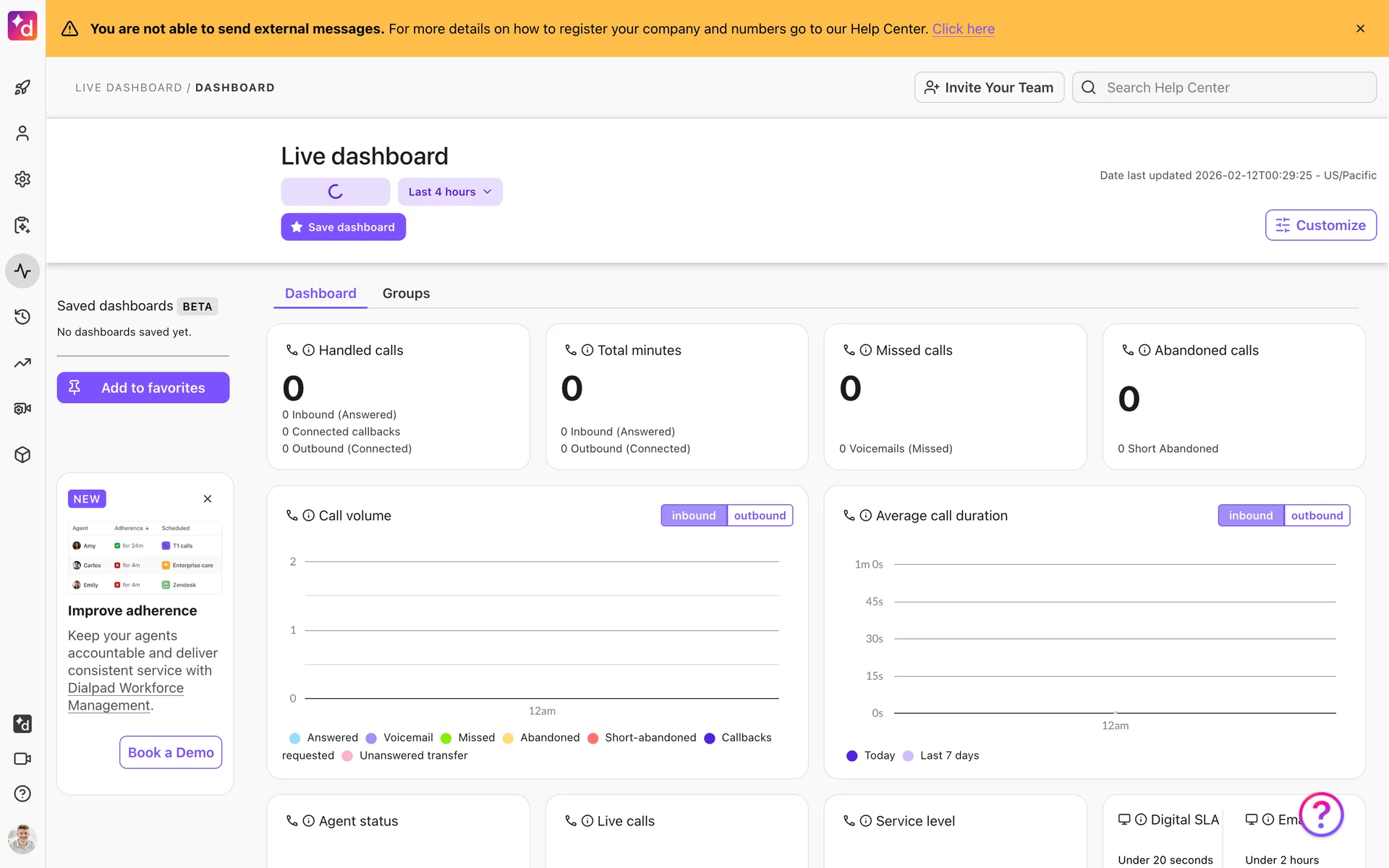The height and width of the screenshot is (868, 1389).
Task: Open the rocket launch icon in sidebar
Action: click(x=22, y=88)
